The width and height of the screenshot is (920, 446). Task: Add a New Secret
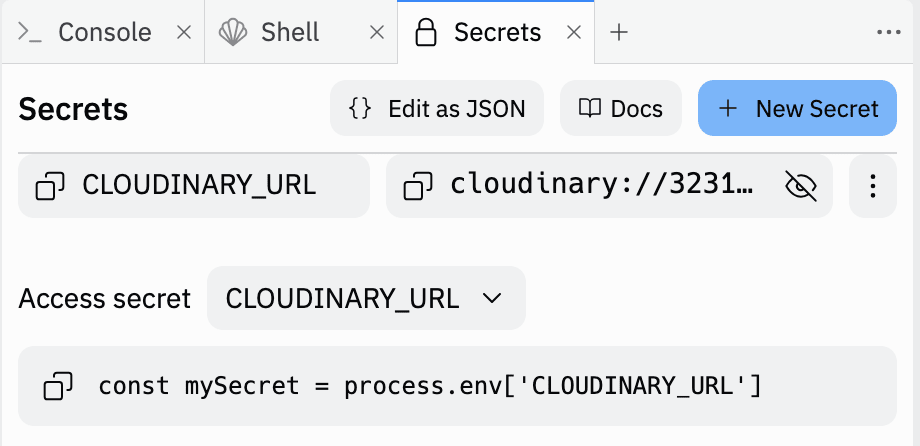coord(797,109)
